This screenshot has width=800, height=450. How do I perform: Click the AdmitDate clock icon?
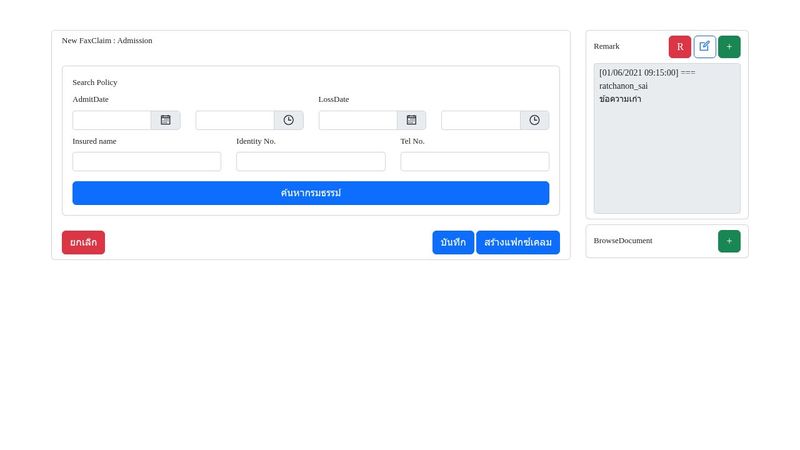pos(288,120)
